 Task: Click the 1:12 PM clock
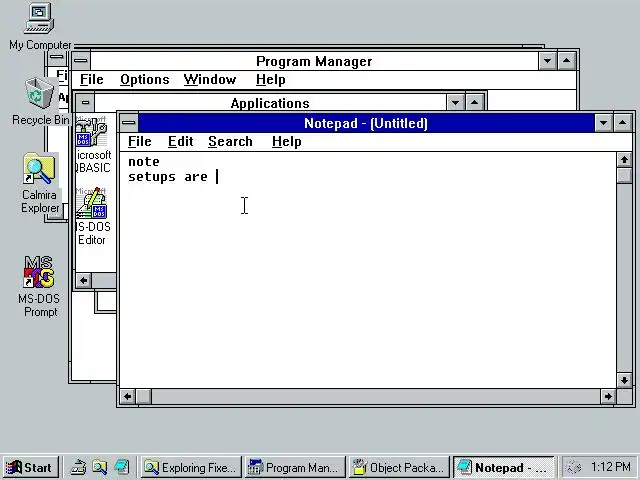click(611, 467)
